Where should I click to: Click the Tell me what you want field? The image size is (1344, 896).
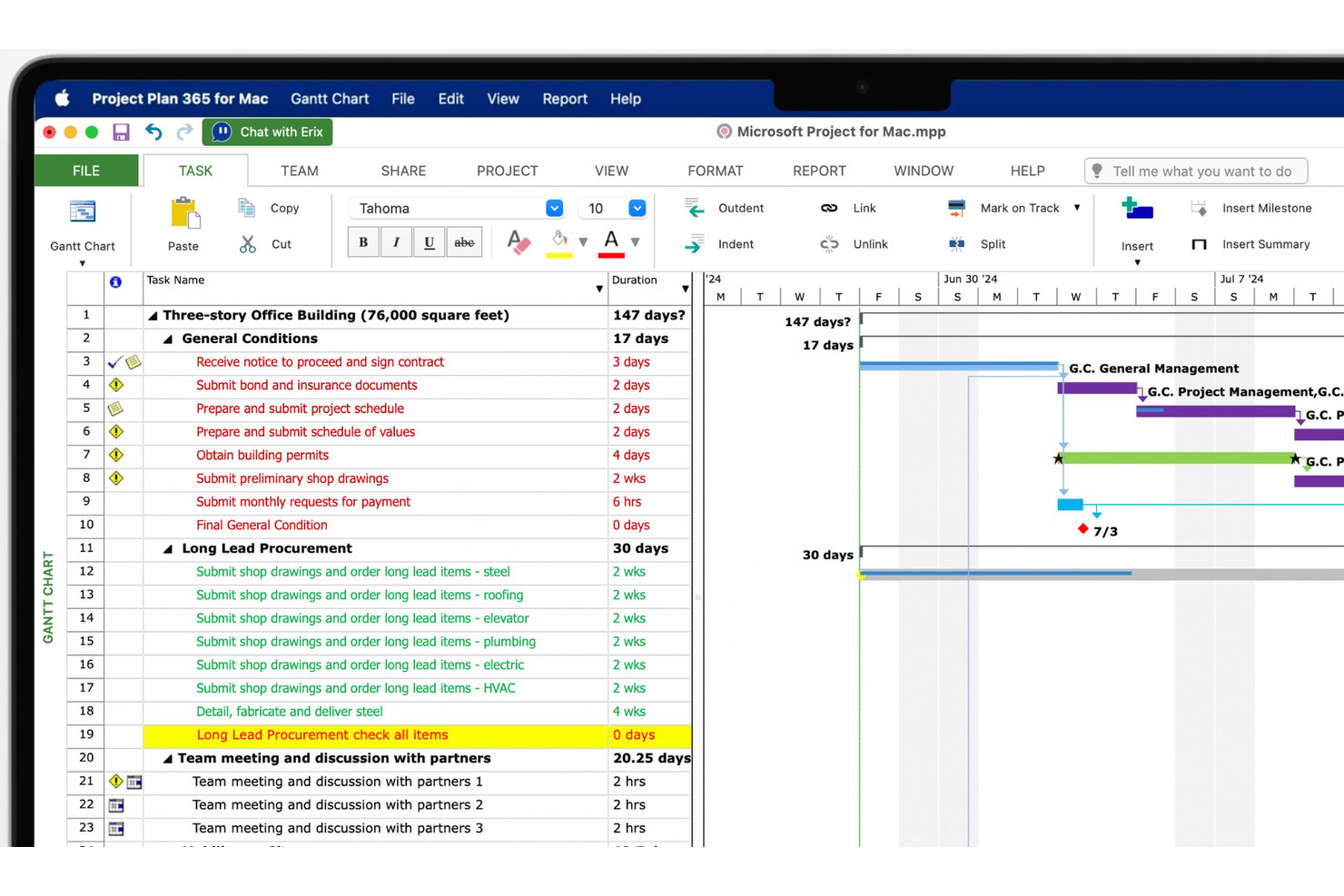1196,171
